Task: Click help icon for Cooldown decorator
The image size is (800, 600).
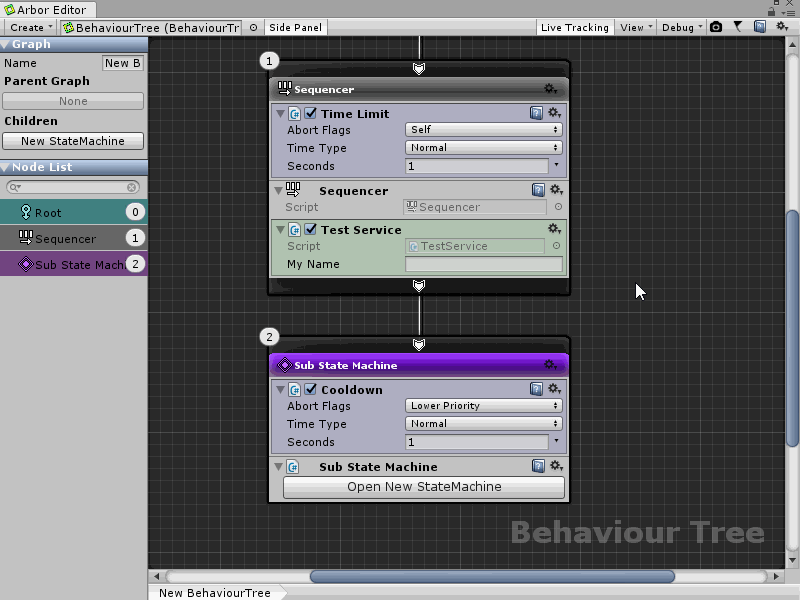Action: (537, 389)
